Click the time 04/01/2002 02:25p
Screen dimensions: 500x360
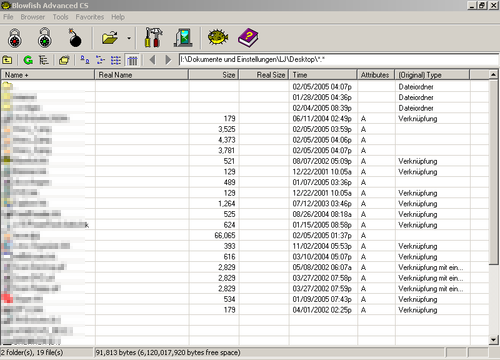coord(322,310)
